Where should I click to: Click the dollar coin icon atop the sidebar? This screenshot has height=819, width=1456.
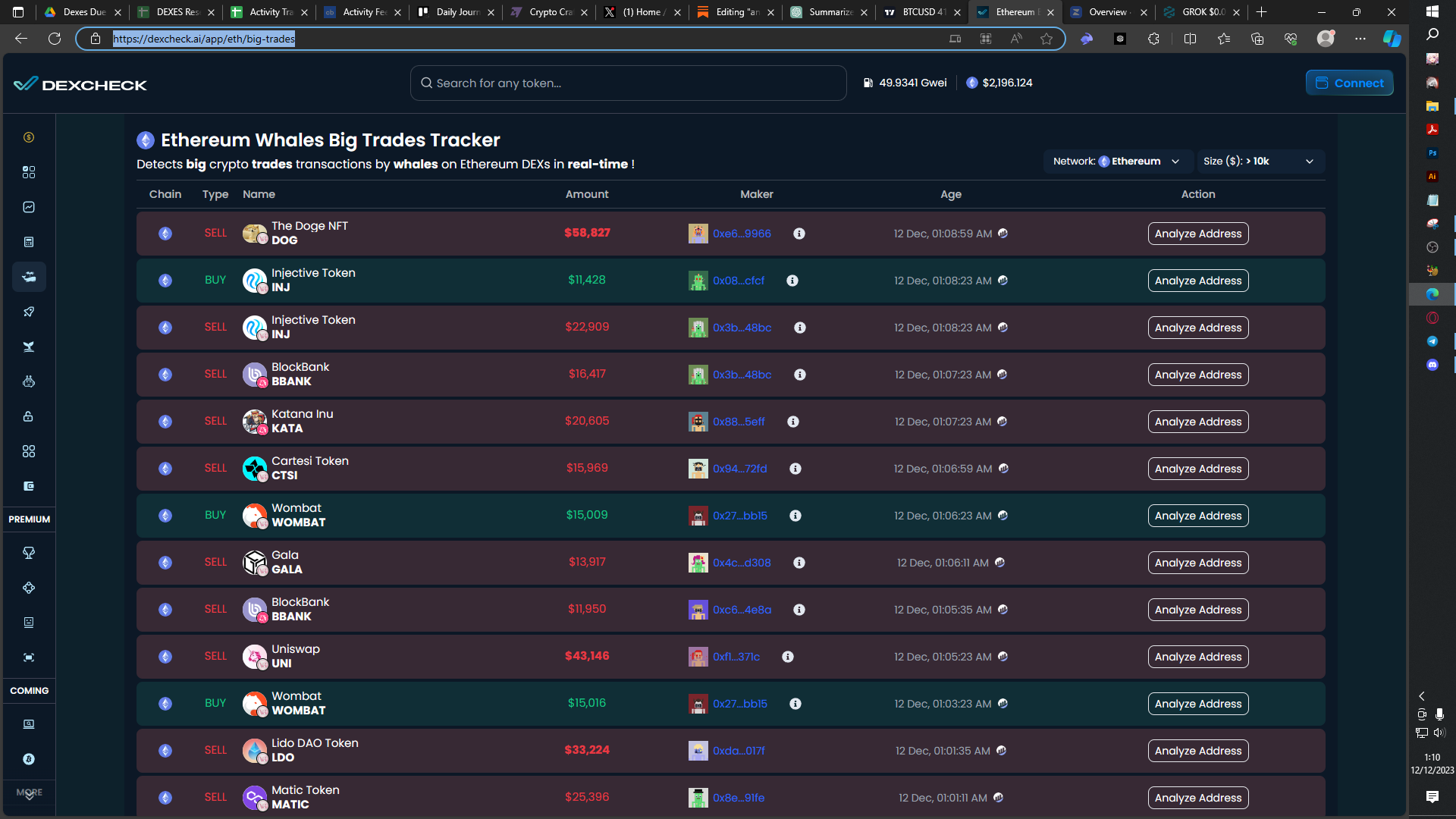29,137
